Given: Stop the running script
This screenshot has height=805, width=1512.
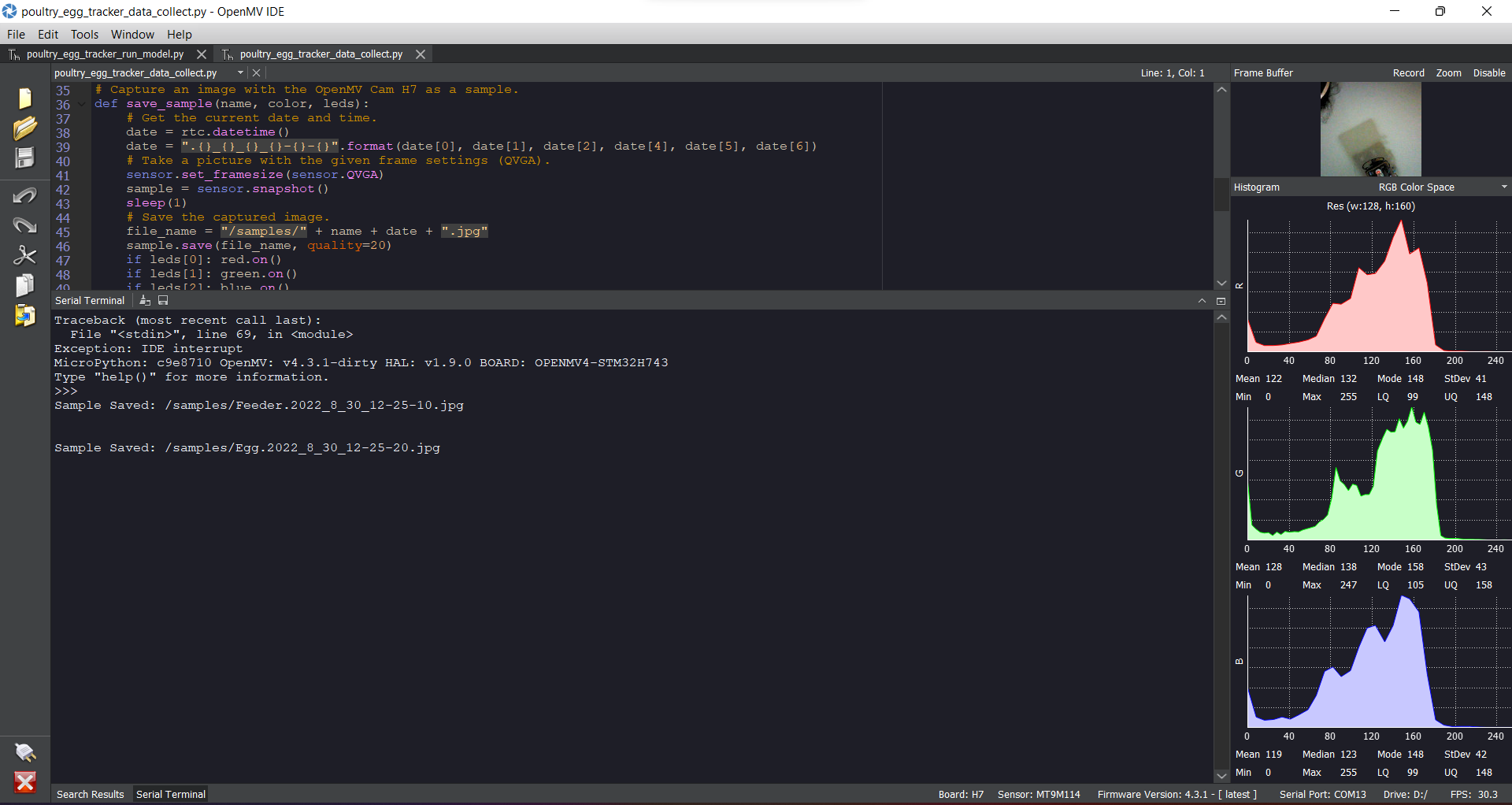Looking at the screenshot, I should click(26, 782).
